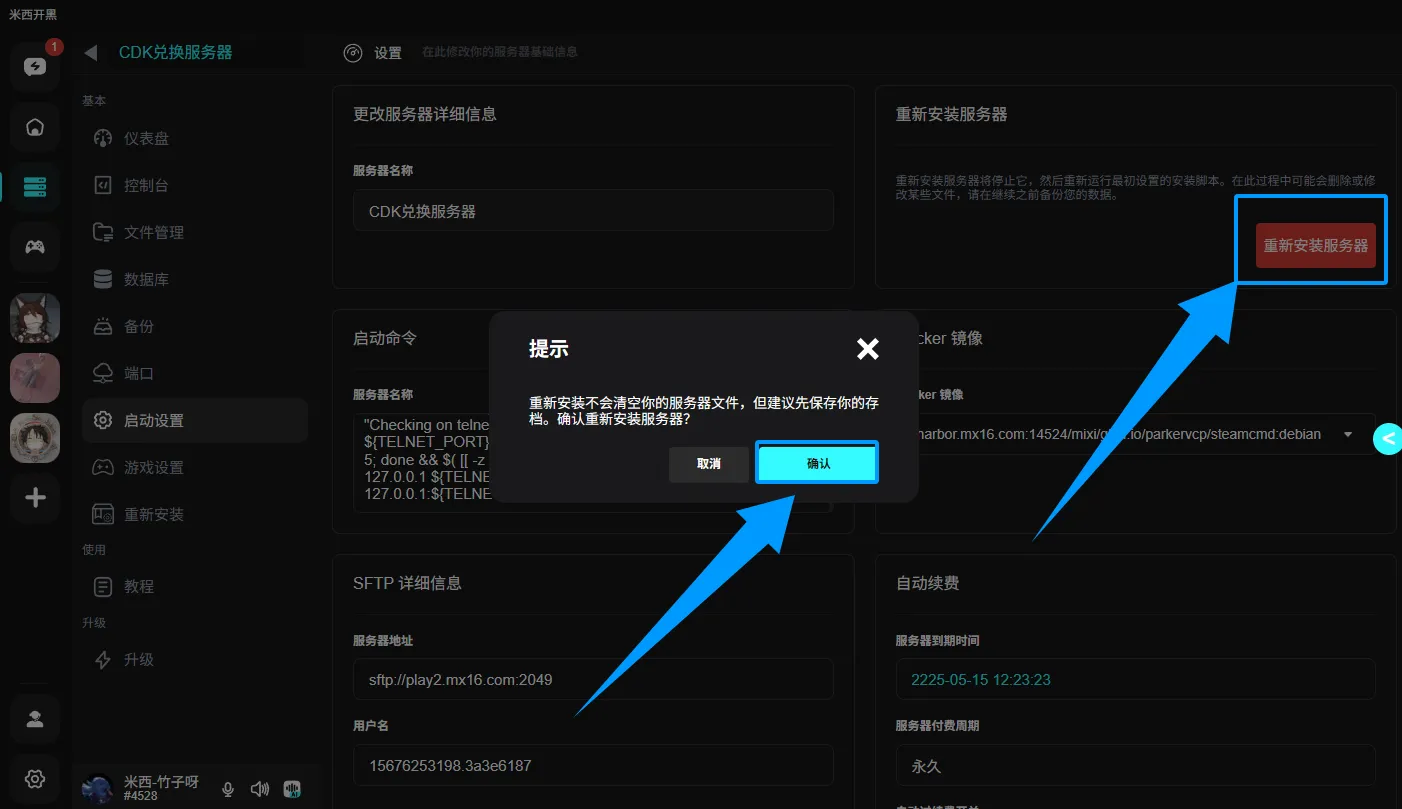Open 重新安装 reinstall menu item

pyautogui.click(x=195, y=514)
